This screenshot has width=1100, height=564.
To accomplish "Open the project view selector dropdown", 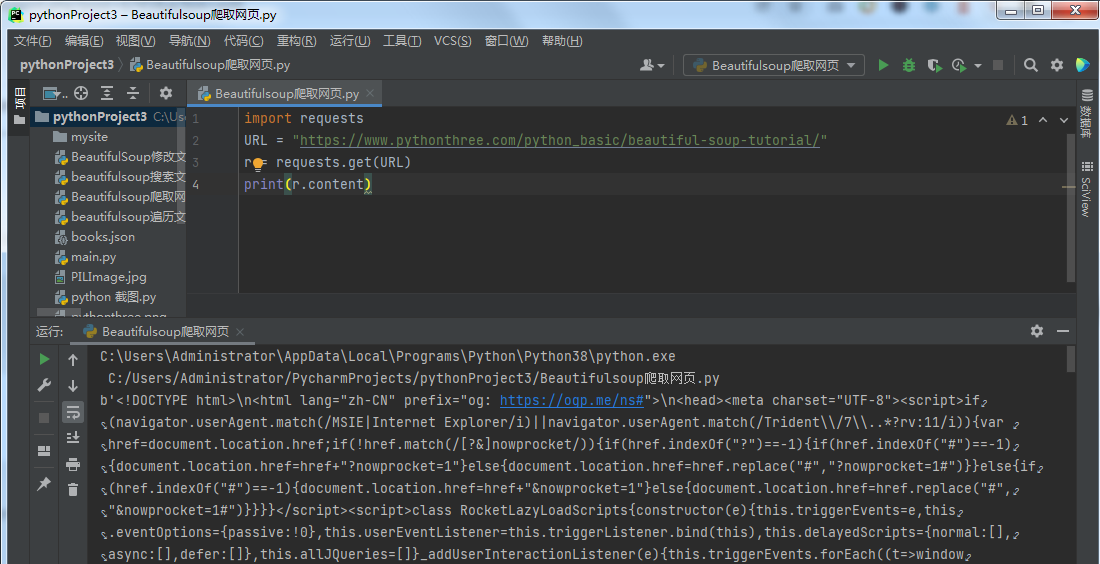I will click(x=55, y=93).
